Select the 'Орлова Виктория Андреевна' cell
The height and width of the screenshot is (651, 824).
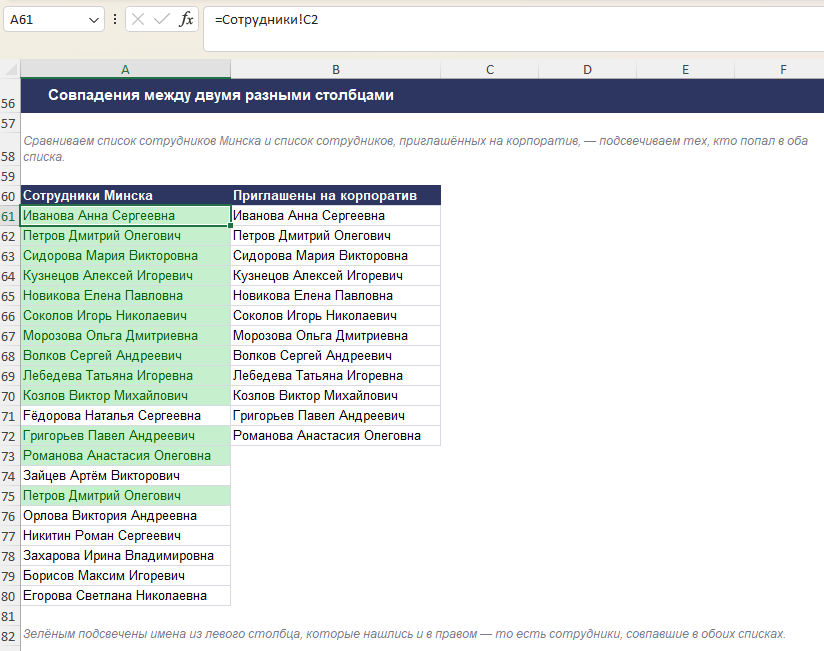pyautogui.click(x=126, y=516)
